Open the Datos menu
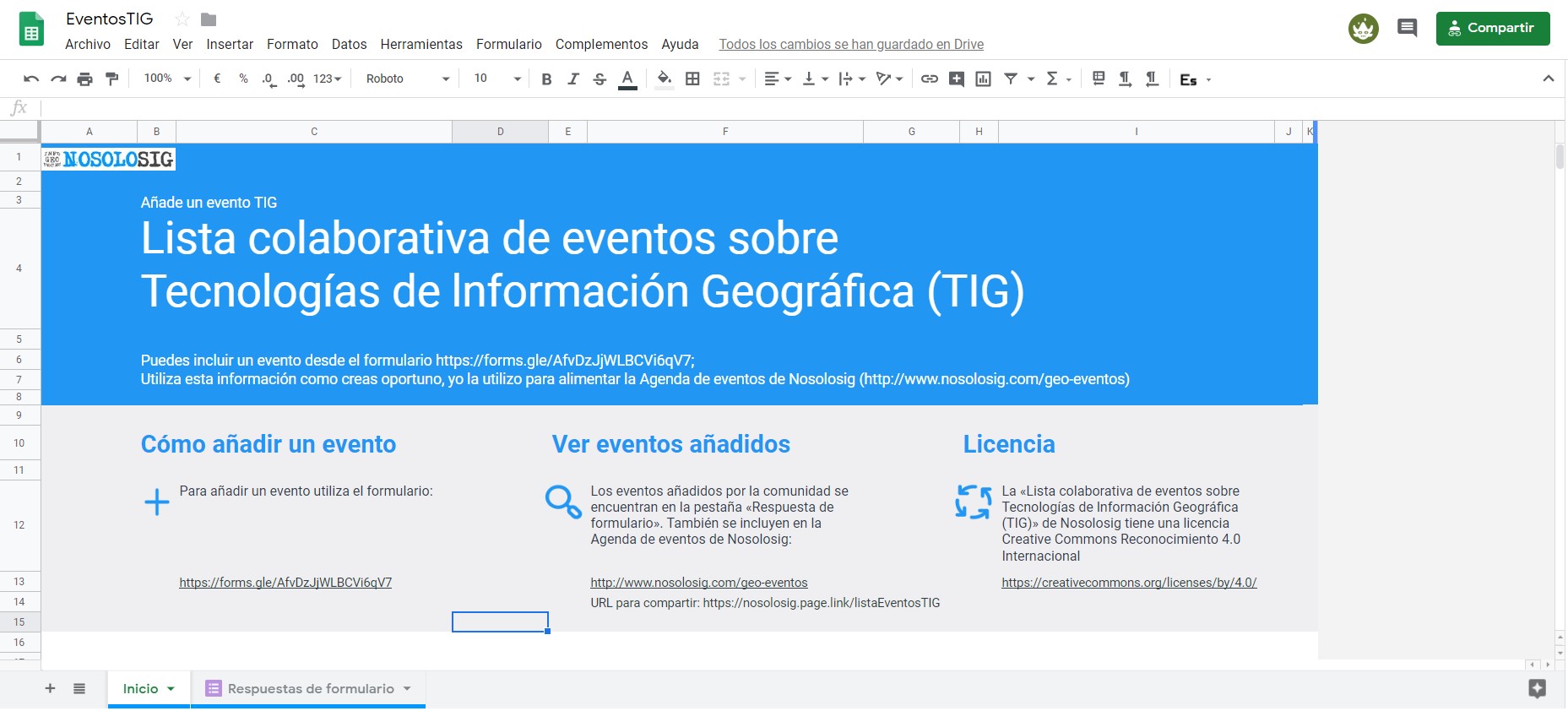 (349, 44)
